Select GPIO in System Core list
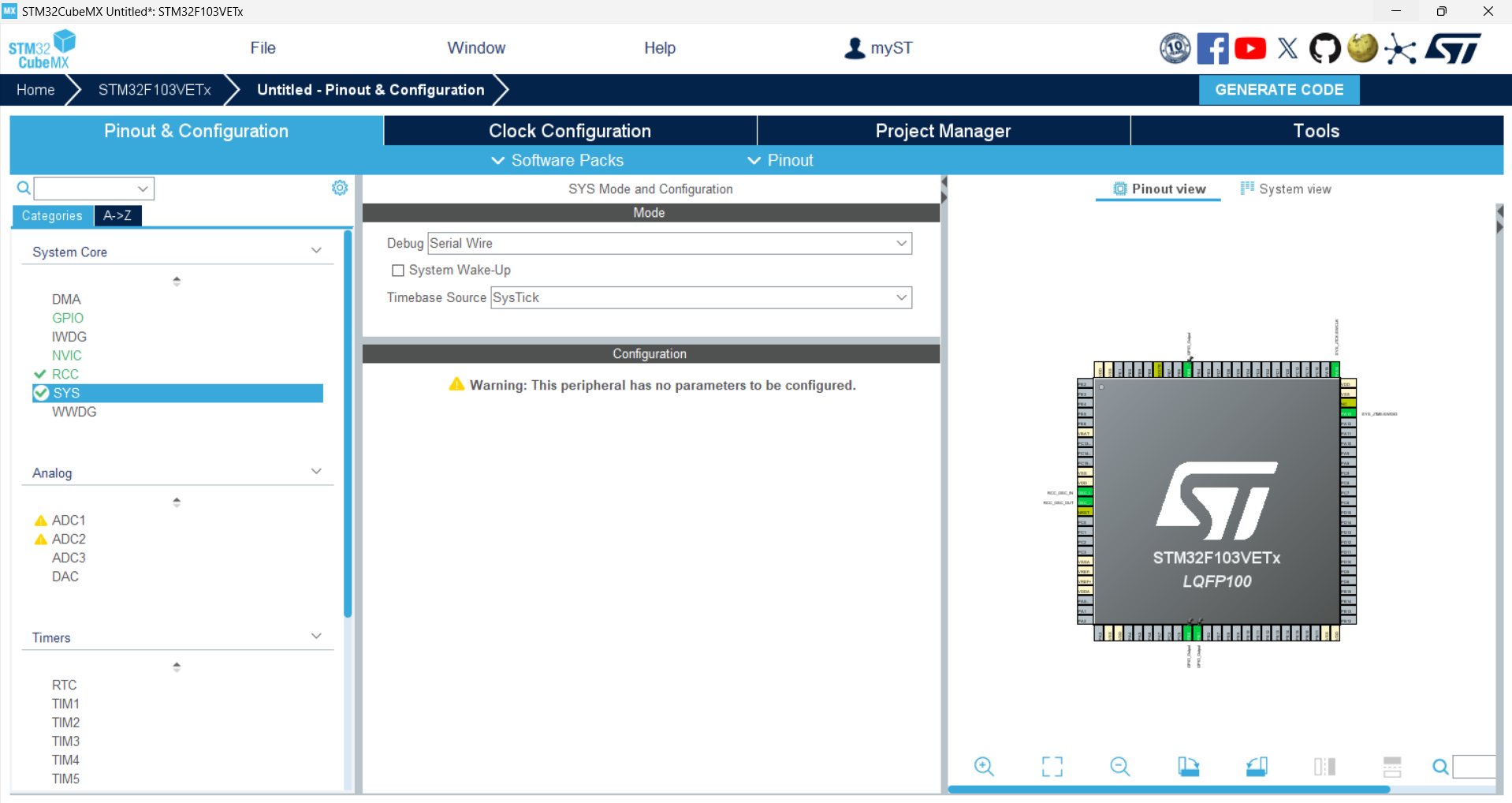 (x=68, y=318)
